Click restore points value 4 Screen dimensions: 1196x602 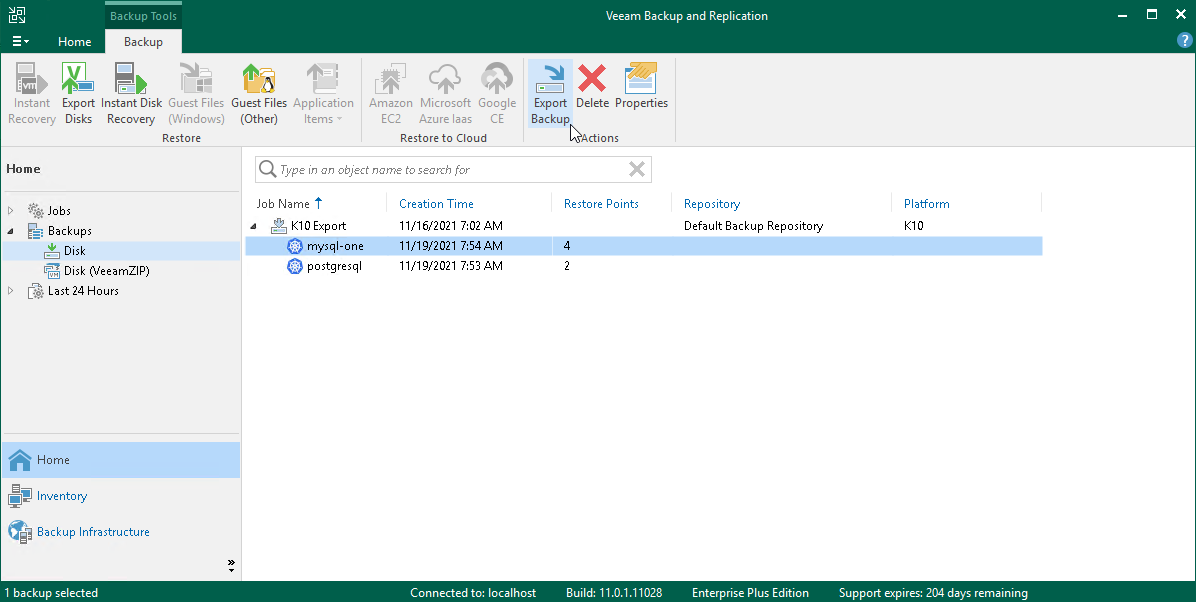(567, 246)
